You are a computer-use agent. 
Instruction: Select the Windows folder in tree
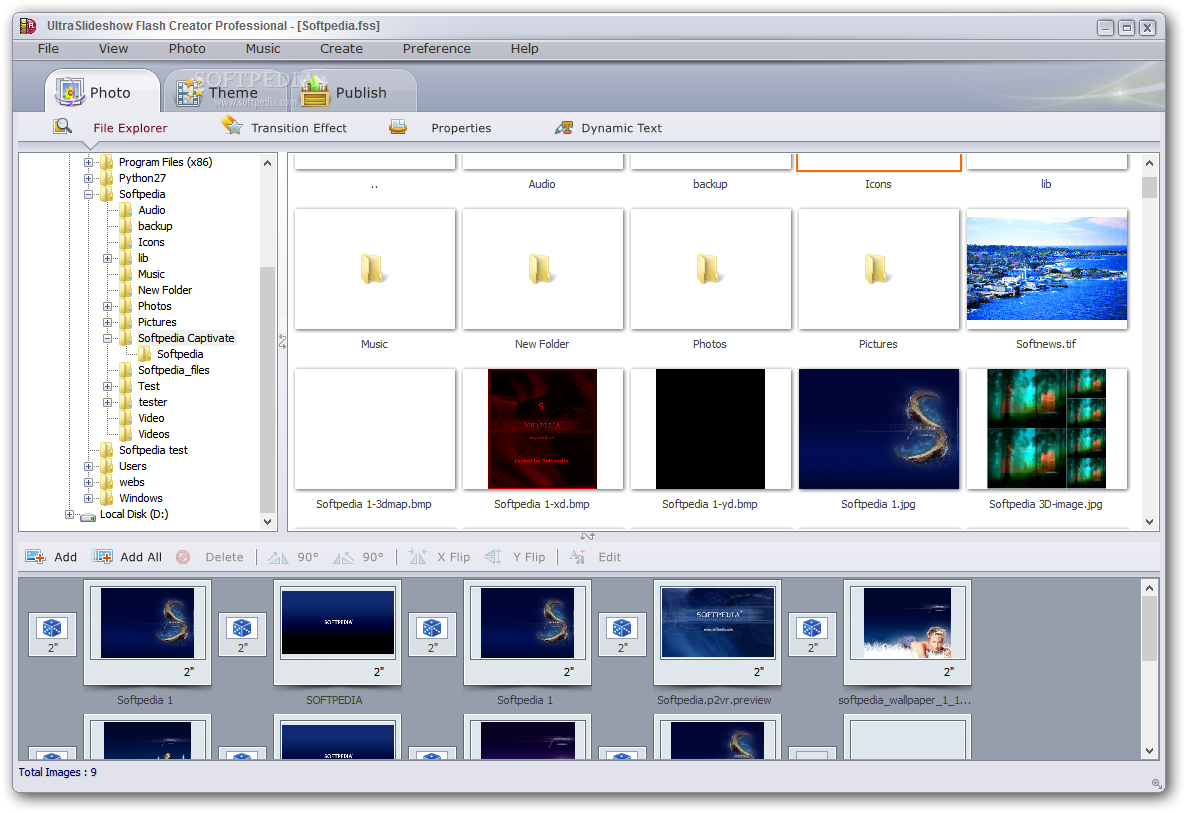click(141, 498)
